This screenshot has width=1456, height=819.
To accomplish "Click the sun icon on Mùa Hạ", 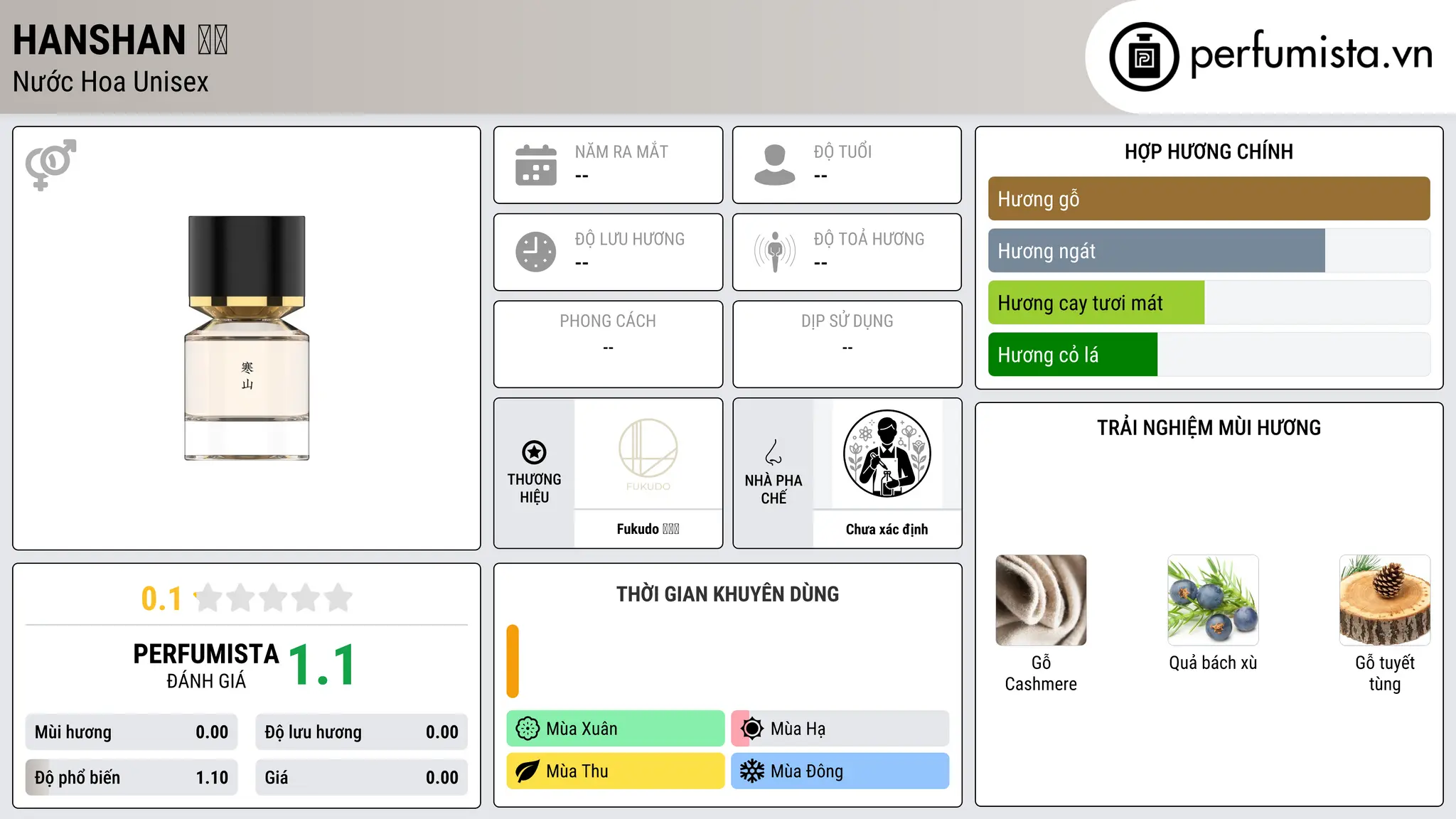I will coord(752,729).
